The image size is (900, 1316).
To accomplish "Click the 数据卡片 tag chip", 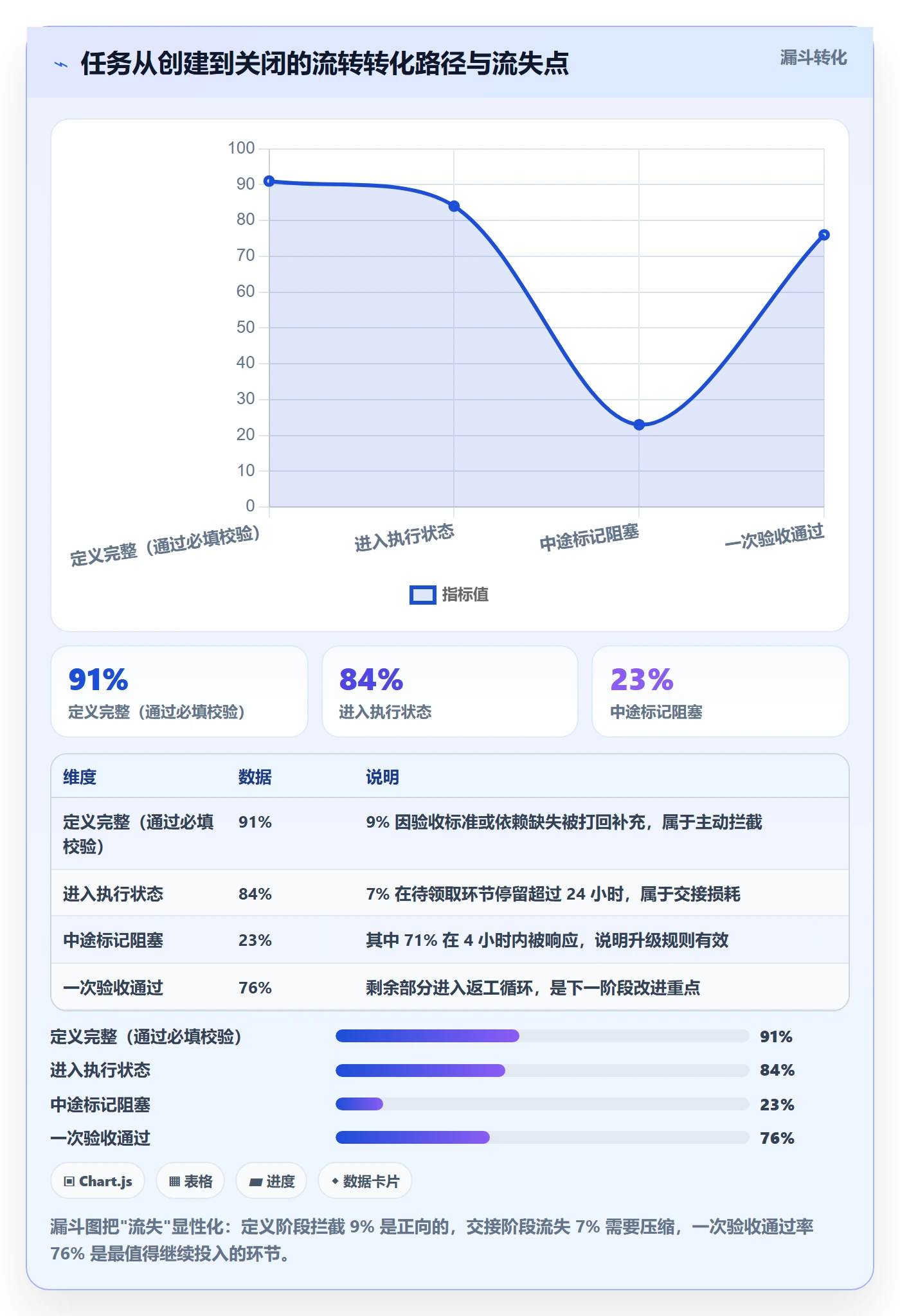I will click(364, 1181).
